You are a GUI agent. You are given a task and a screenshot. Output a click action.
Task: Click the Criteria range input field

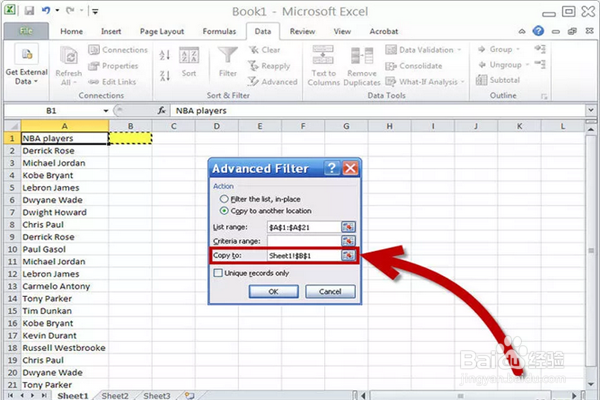point(304,241)
